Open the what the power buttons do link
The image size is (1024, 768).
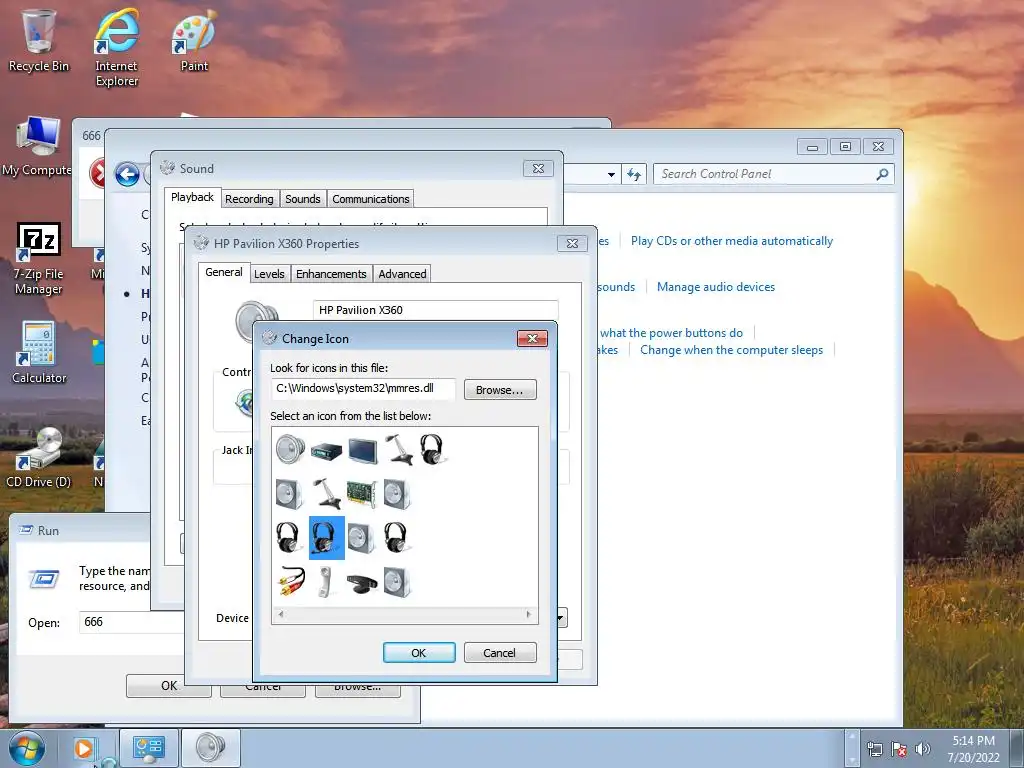(671, 333)
